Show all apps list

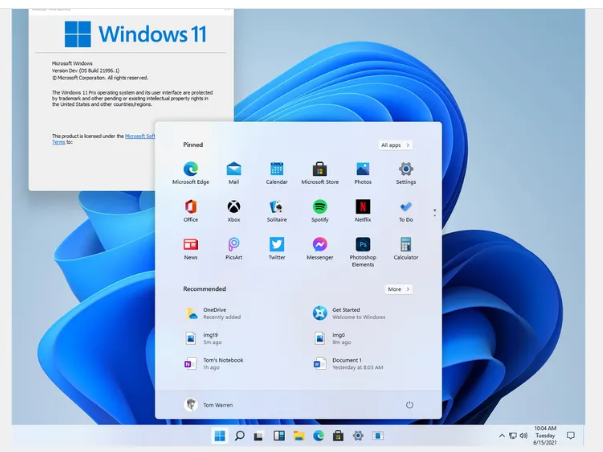[395, 145]
